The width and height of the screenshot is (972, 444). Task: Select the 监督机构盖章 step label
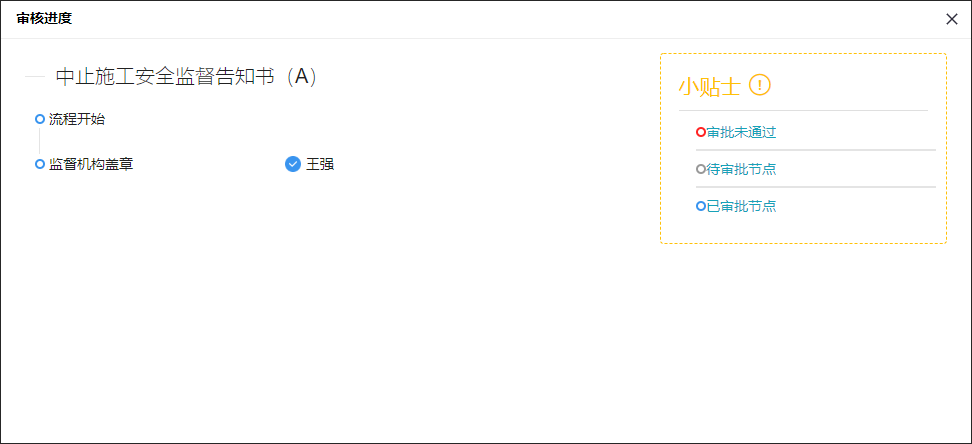[91, 164]
